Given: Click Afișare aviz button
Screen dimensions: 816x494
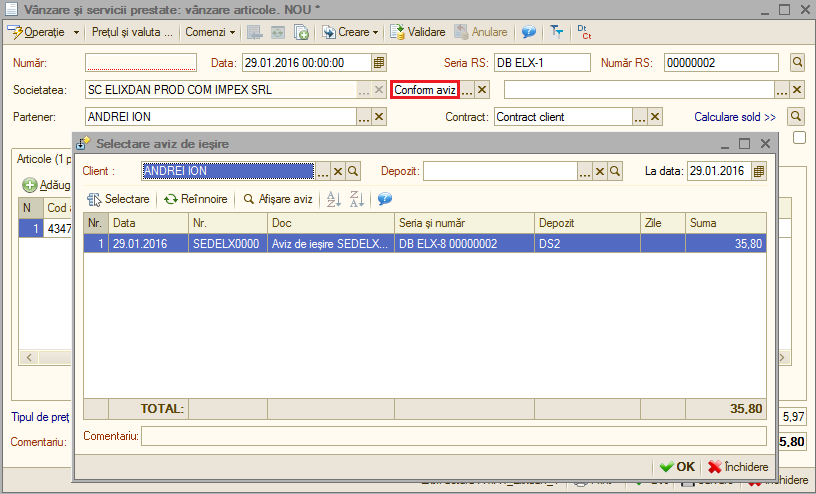Looking at the screenshot, I should (278, 199).
